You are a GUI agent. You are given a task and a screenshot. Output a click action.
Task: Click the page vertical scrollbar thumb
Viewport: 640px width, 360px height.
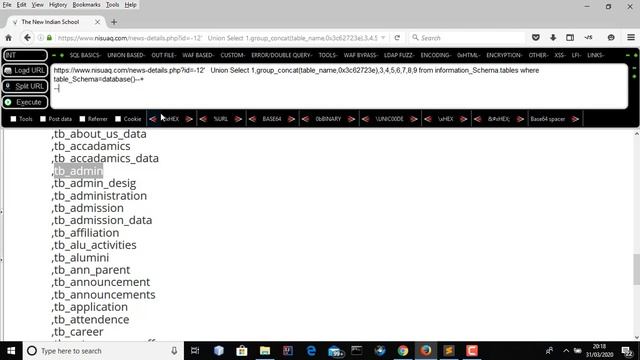tap(636, 269)
